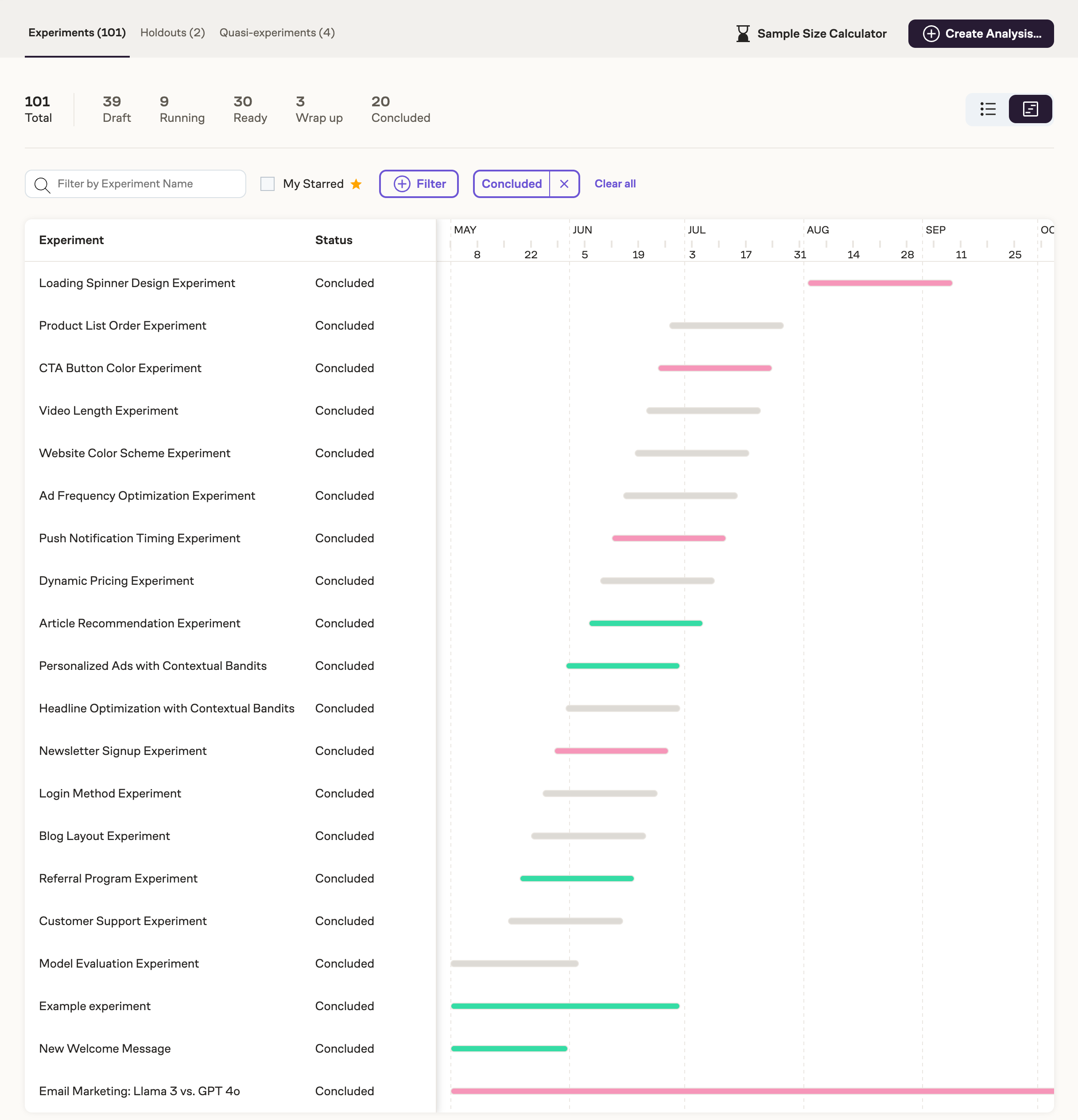Select the pink bar for Loading Spinner Design Experiment

point(879,282)
